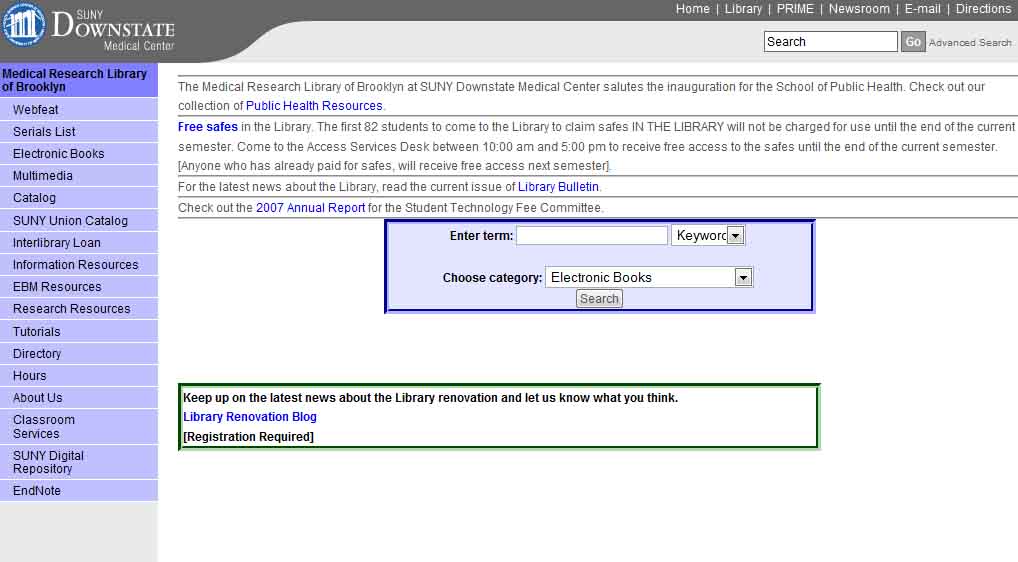Select EBM Resources in the sidebar

tap(79, 287)
